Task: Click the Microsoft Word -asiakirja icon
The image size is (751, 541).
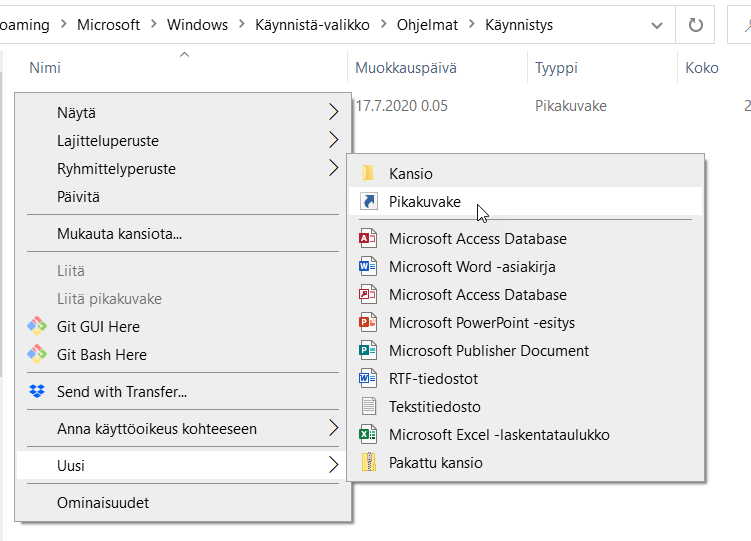Action: click(x=369, y=267)
